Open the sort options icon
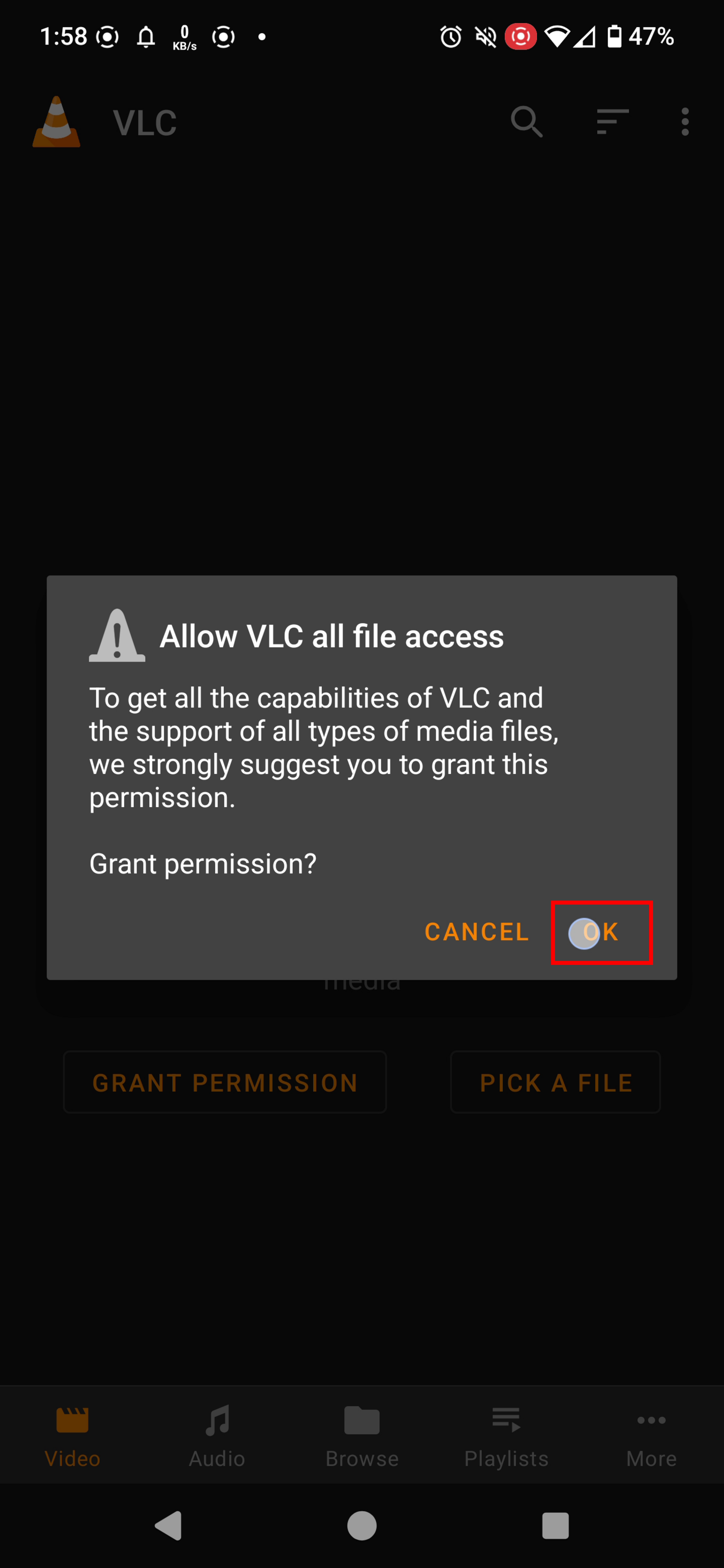Screen dimensions: 724x1568 [x=612, y=122]
